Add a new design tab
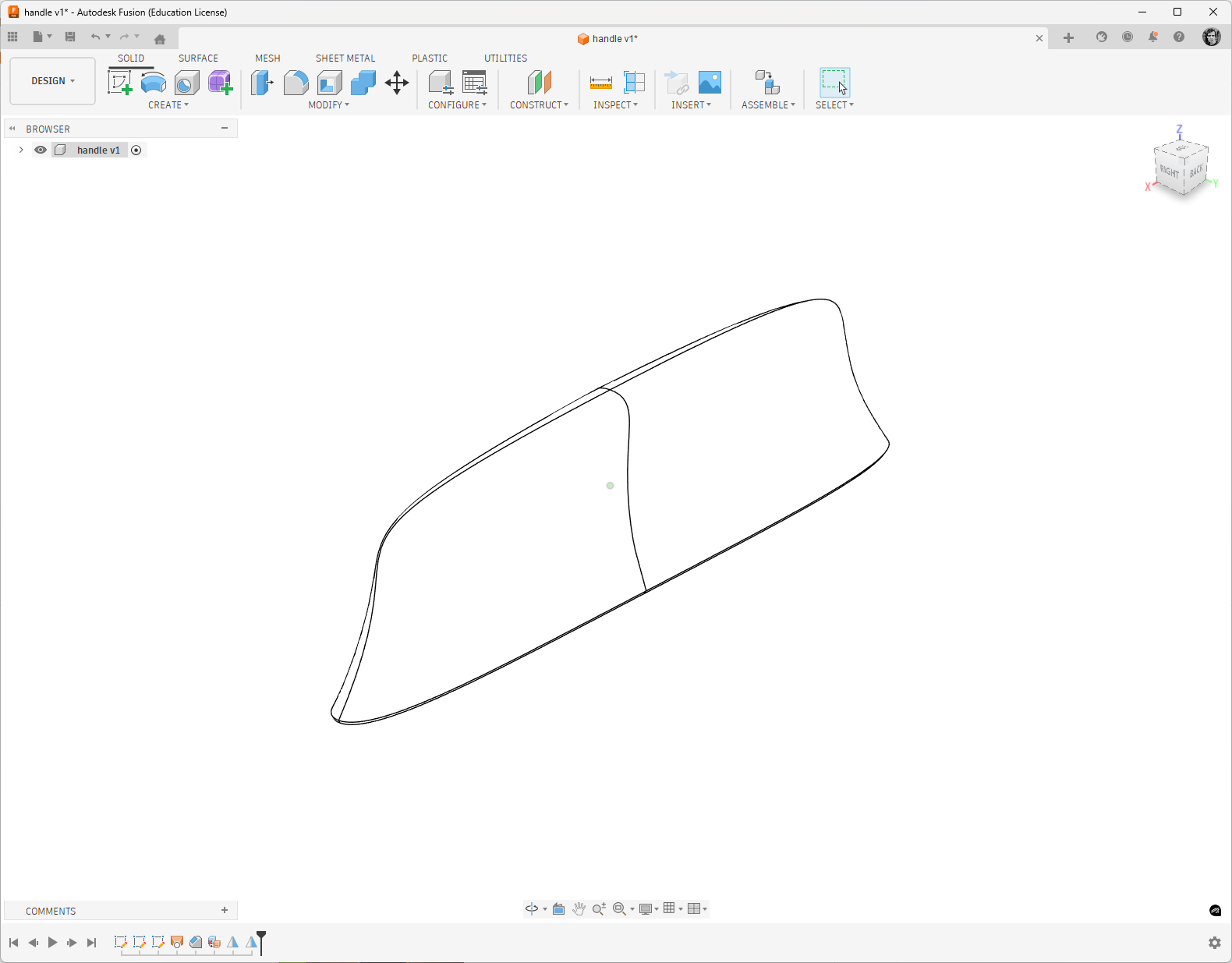 tap(1068, 37)
